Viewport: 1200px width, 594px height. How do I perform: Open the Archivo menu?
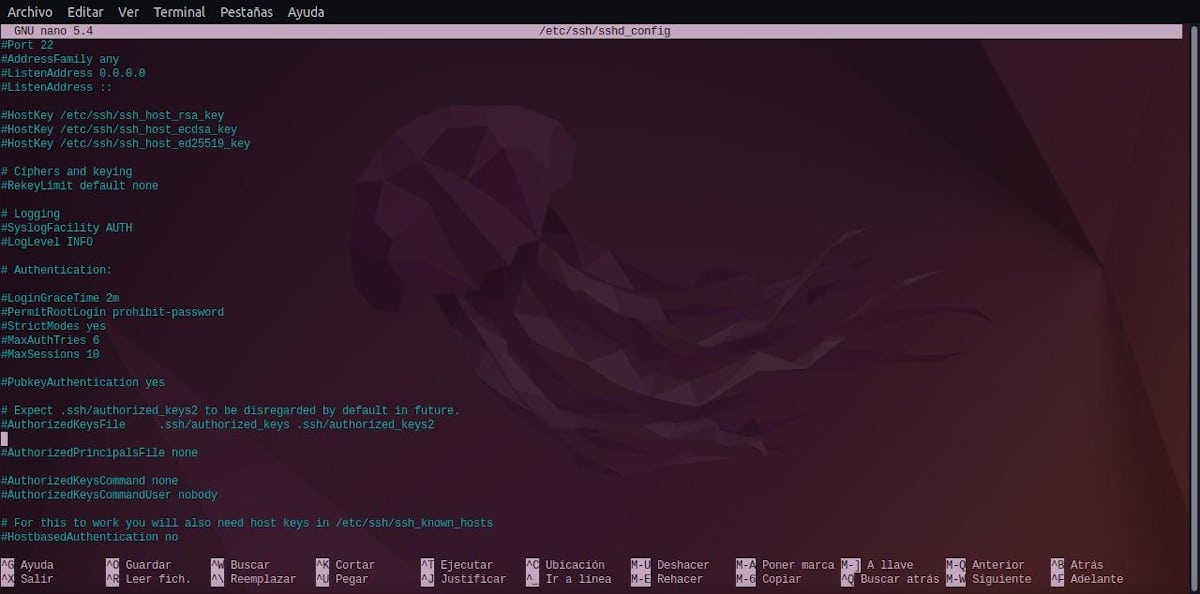point(30,12)
